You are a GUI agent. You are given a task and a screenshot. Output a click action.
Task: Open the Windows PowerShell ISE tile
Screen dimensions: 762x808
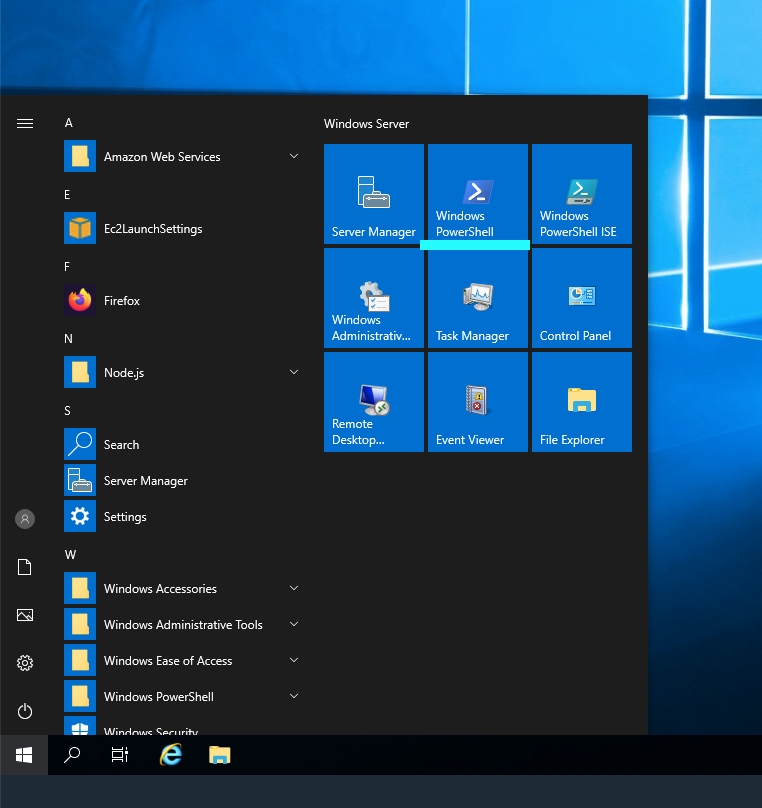(x=582, y=194)
